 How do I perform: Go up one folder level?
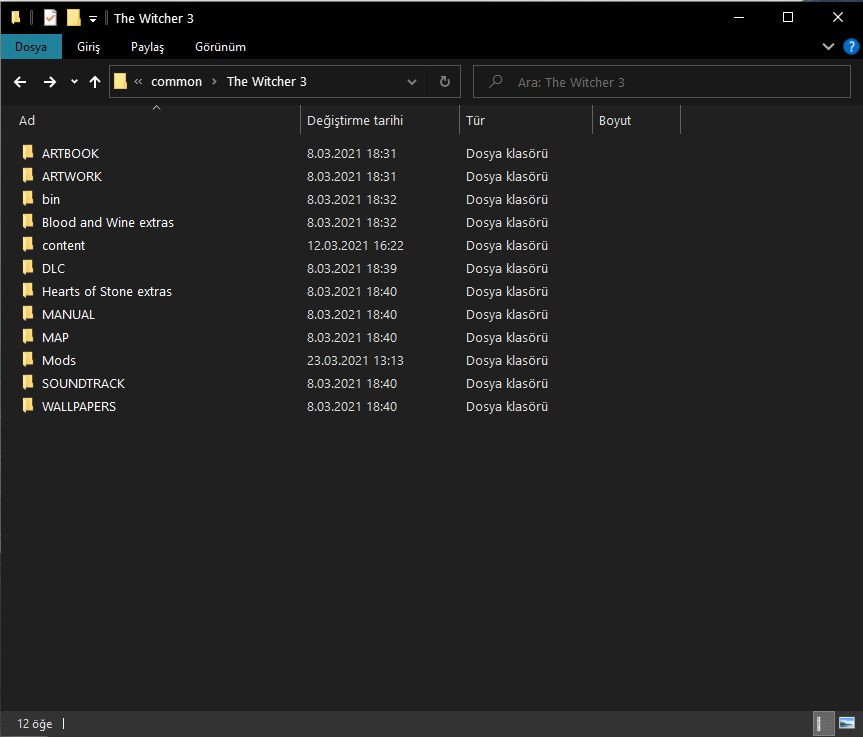point(95,82)
